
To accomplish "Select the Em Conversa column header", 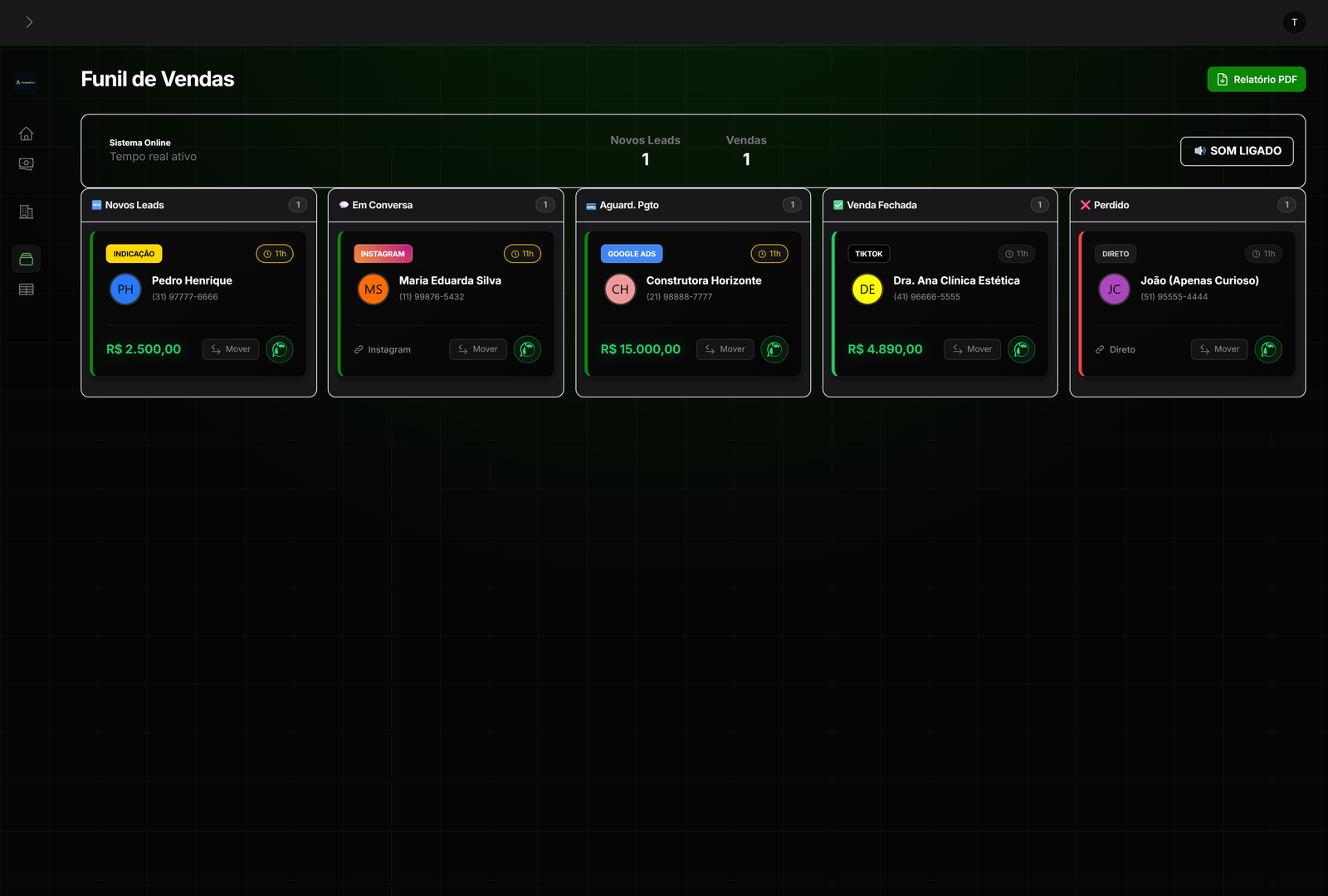I will 382,204.
